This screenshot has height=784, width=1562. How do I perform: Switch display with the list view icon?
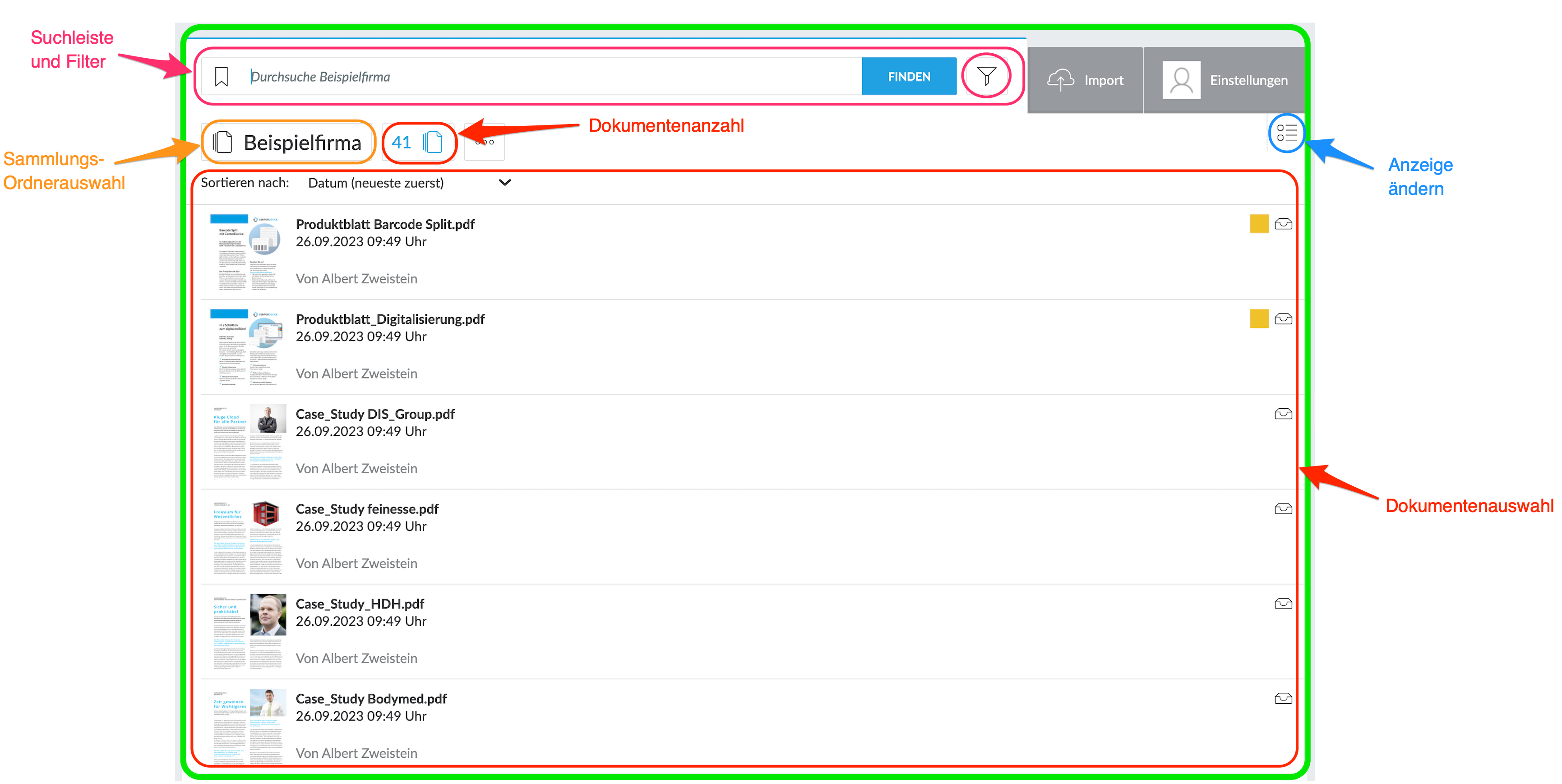1286,132
